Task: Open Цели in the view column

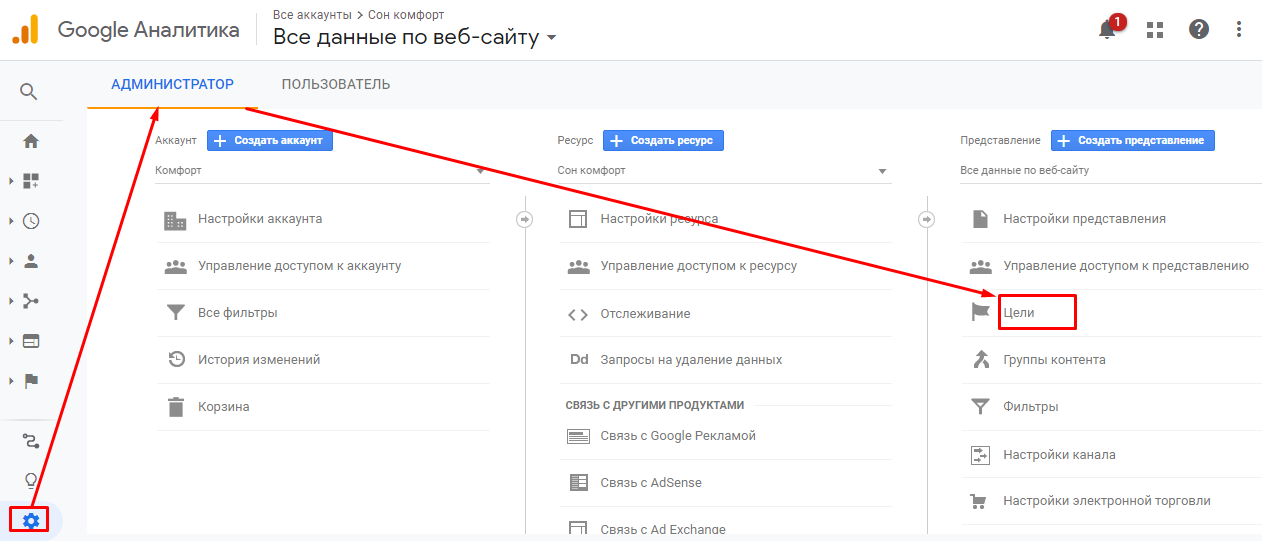Action: click(x=1019, y=313)
